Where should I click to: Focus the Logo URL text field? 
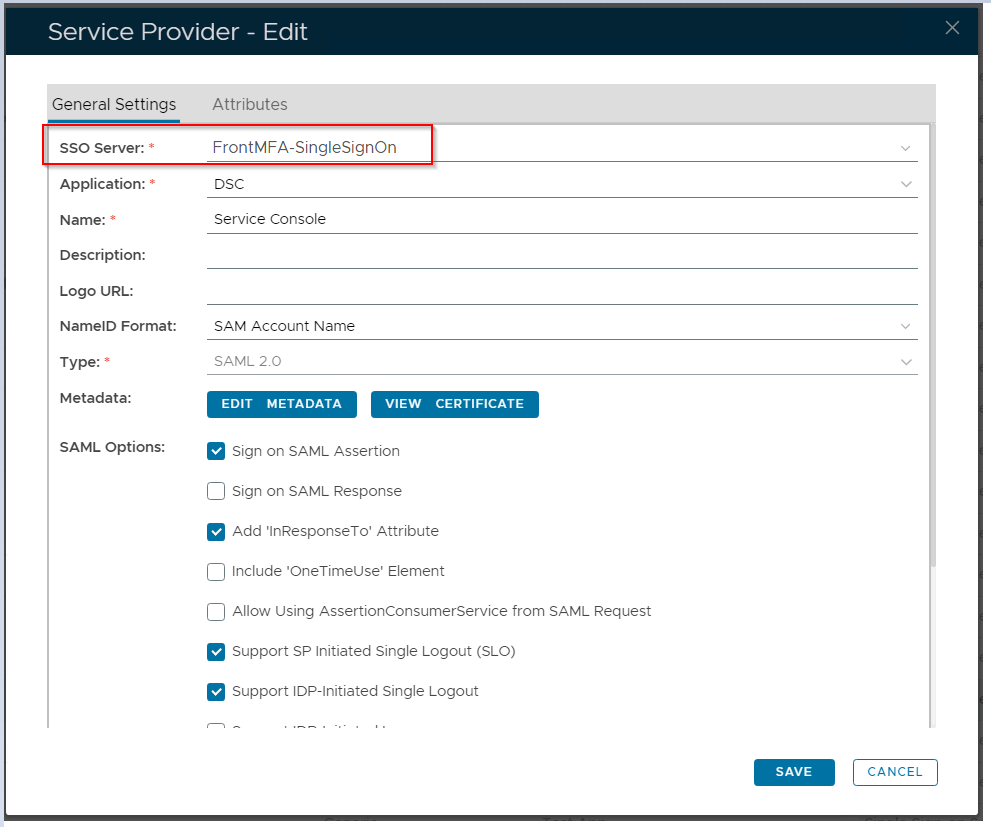pos(560,291)
